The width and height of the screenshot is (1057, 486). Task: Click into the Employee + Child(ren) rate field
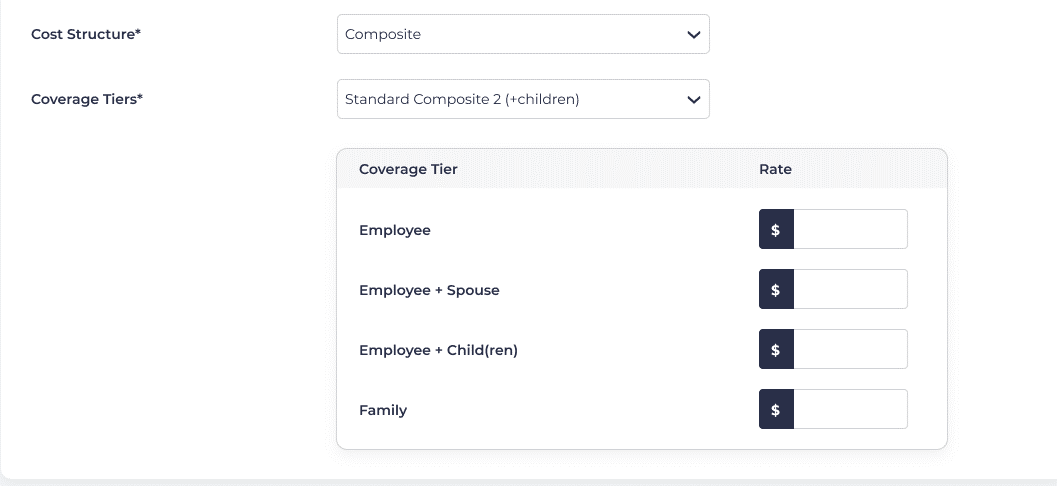[x=850, y=349]
